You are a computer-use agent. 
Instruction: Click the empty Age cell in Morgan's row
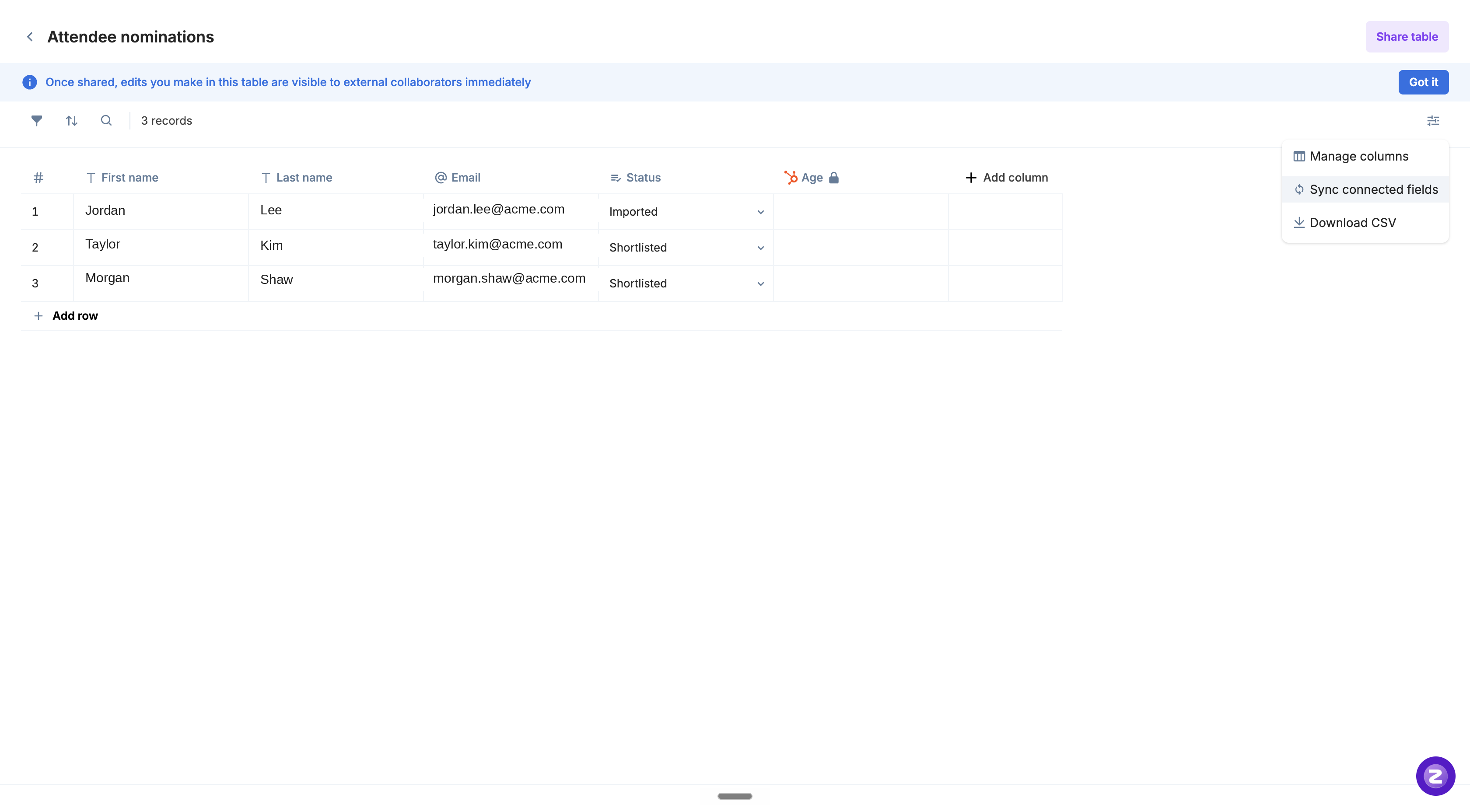(x=861, y=283)
